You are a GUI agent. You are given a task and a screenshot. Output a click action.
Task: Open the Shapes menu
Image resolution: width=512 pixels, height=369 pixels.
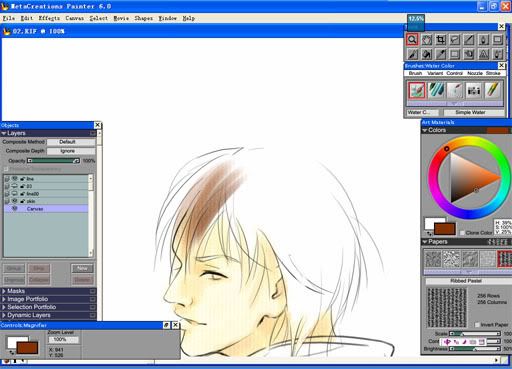click(143, 18)
